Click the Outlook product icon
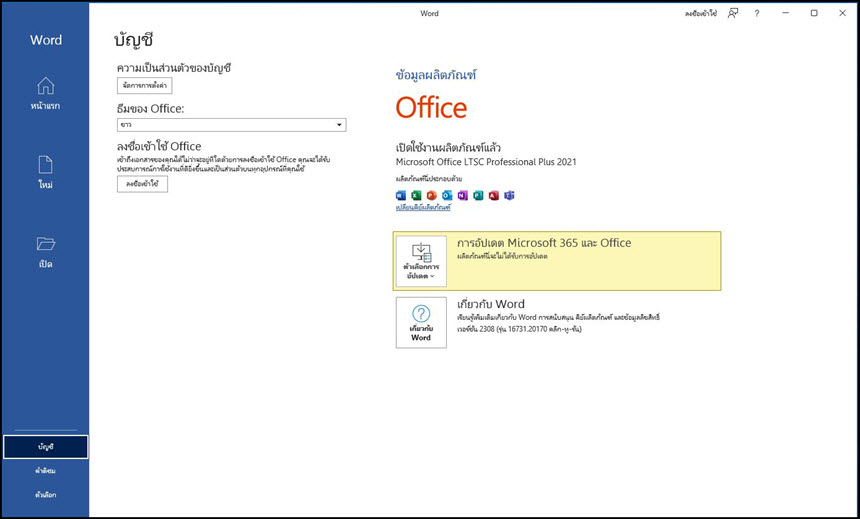 pyautogui.click(x=447, y=195)
